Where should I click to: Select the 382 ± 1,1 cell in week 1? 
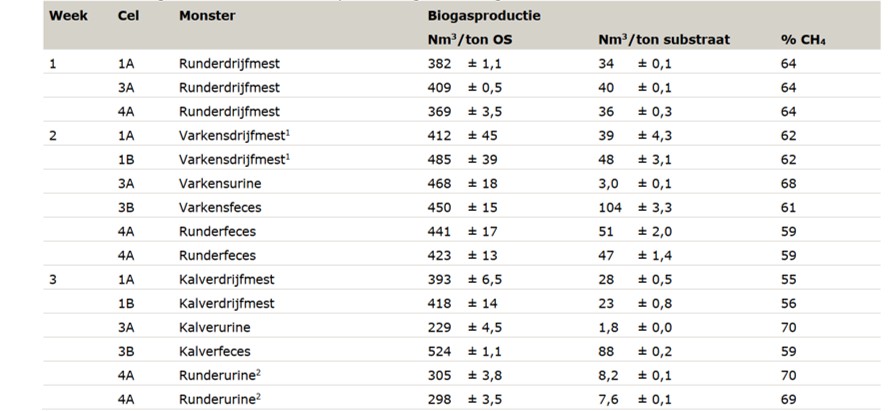465,64
